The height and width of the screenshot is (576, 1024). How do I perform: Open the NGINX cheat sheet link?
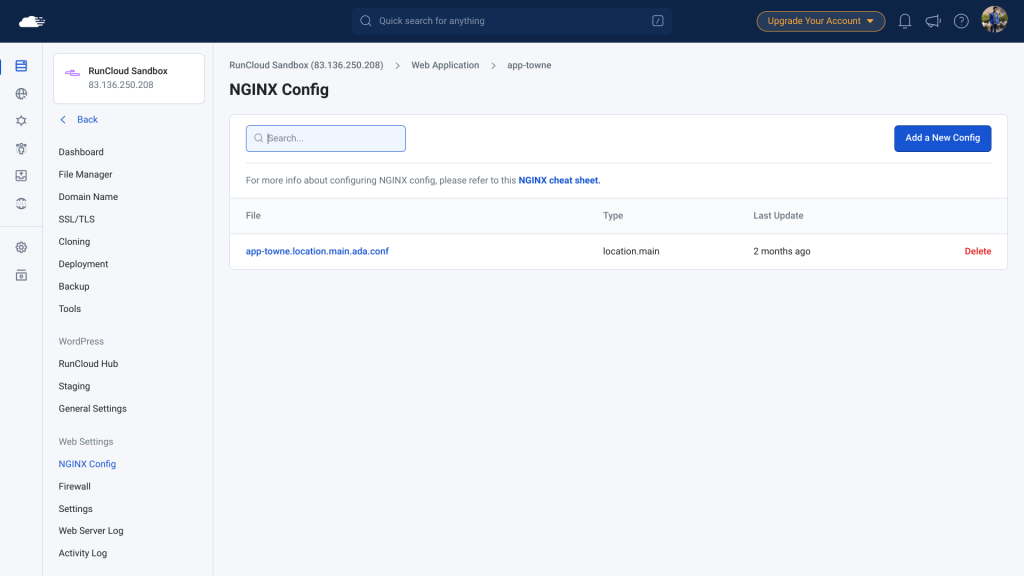tap(559, 180)
